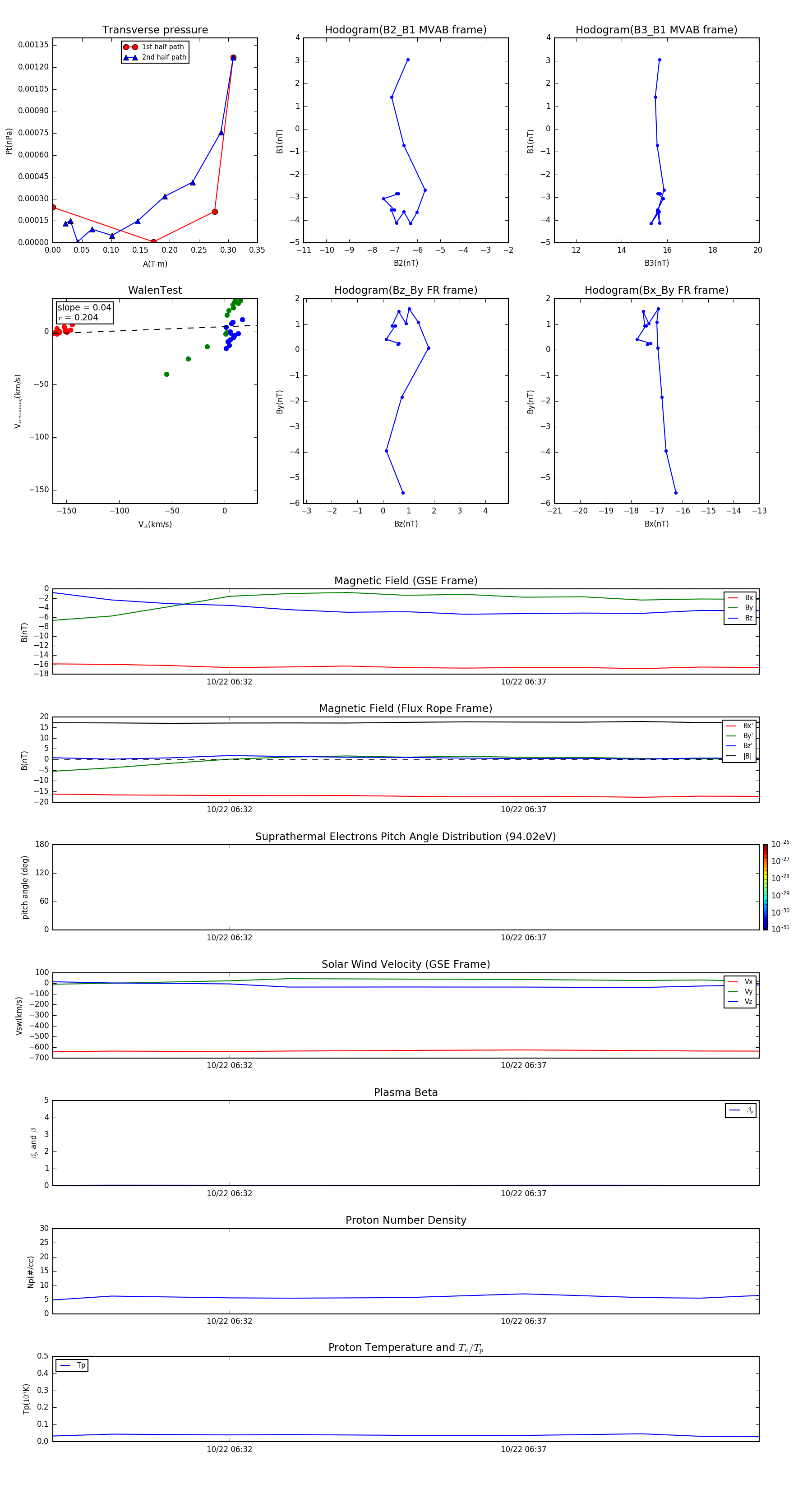Click the "βp and β" y-axis label
The width and height of the screenshot is (812, 1489).
34,1143
